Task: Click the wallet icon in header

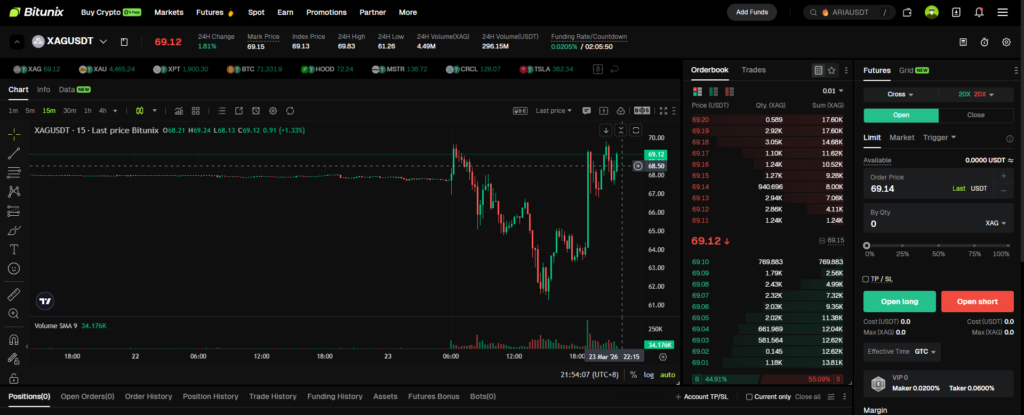Action: coord(907,12)
